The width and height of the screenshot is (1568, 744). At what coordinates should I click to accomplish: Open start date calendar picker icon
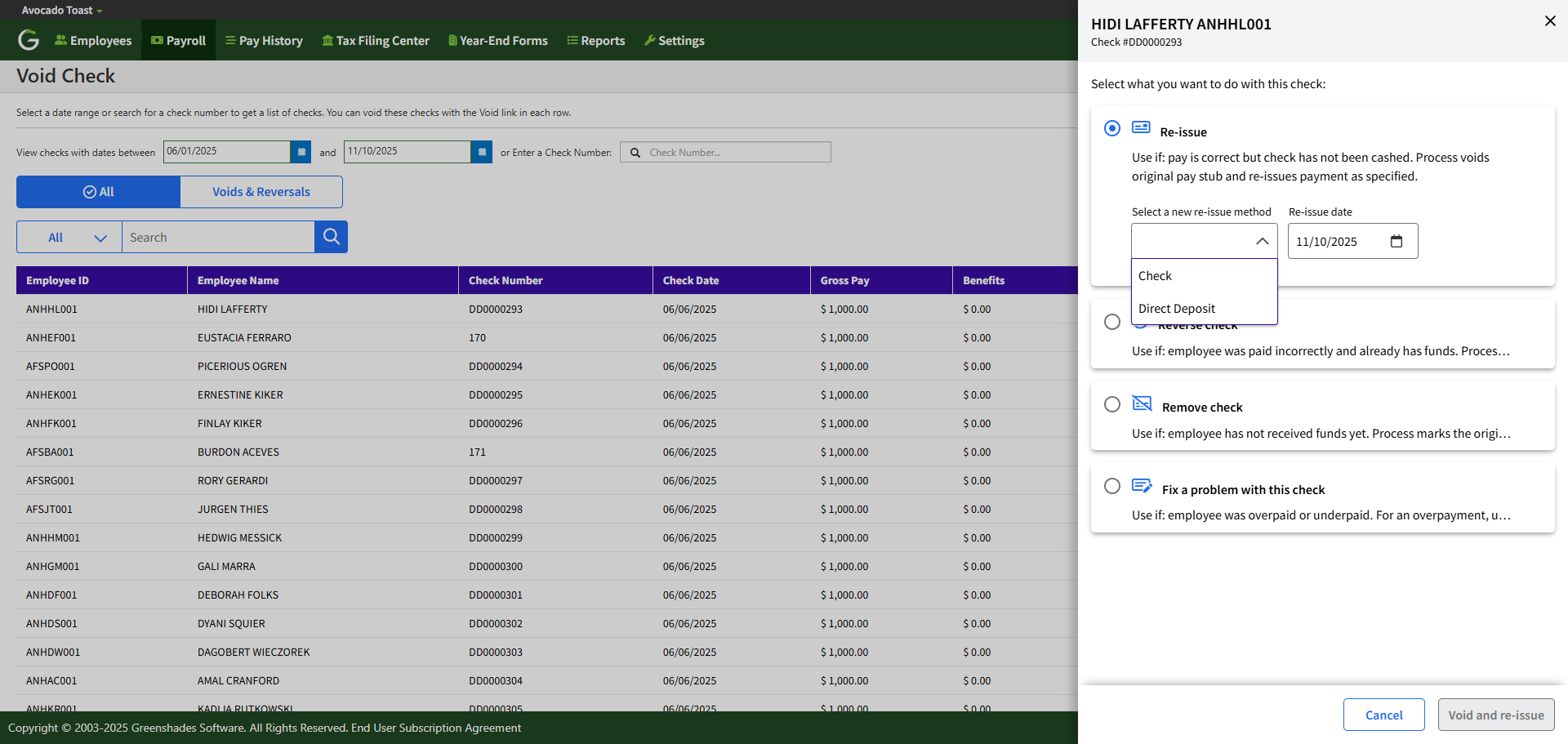[x=301, y=152]
